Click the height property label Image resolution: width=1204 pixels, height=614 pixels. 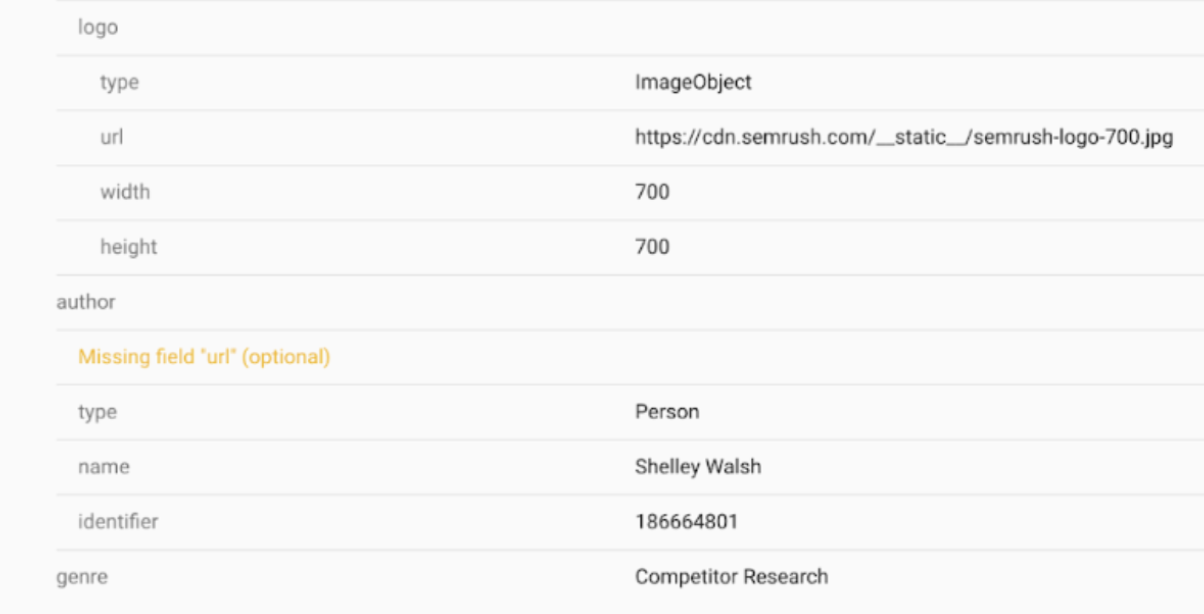128,247
